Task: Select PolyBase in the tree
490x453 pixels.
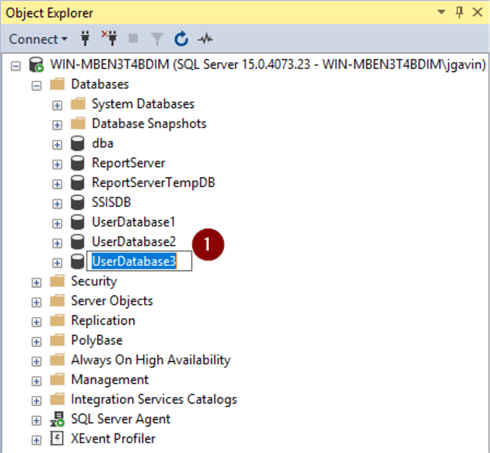Action: tap(97, 340)
